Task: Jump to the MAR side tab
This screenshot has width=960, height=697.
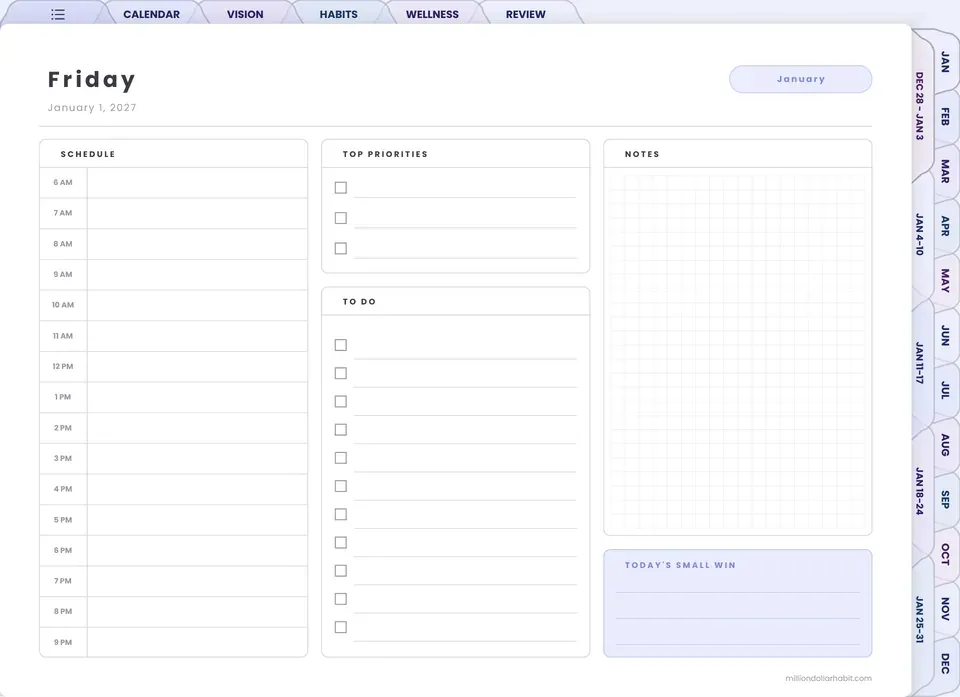Action: [945, 171]
